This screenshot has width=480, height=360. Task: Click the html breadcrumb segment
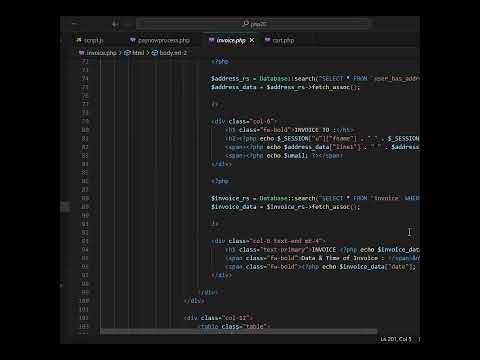point(134,53)
